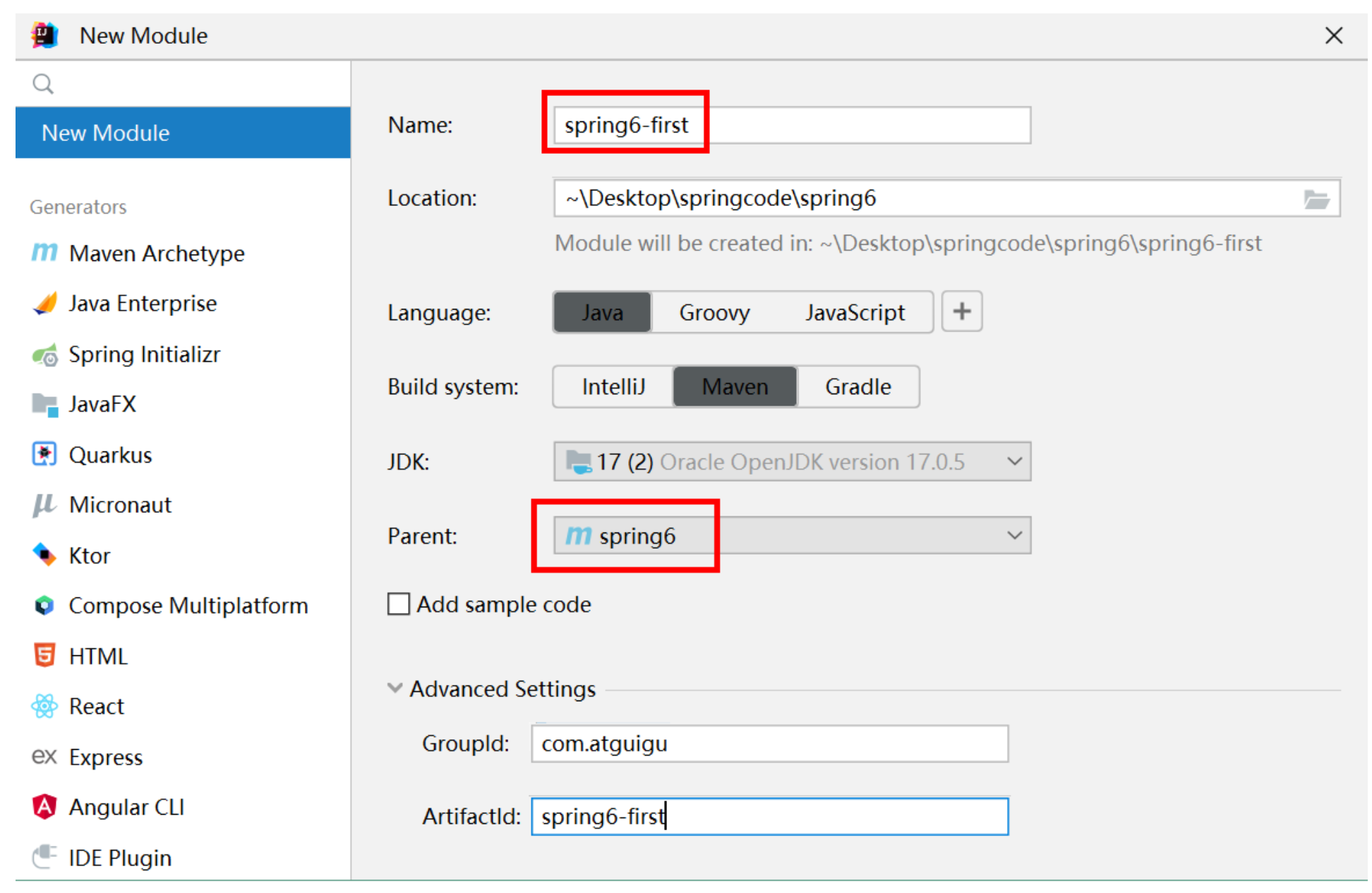Image resolution: width=1372 pixels, height=893 pixels.
Task: Click the Angular CLI icon
Action: coord(44,806)
